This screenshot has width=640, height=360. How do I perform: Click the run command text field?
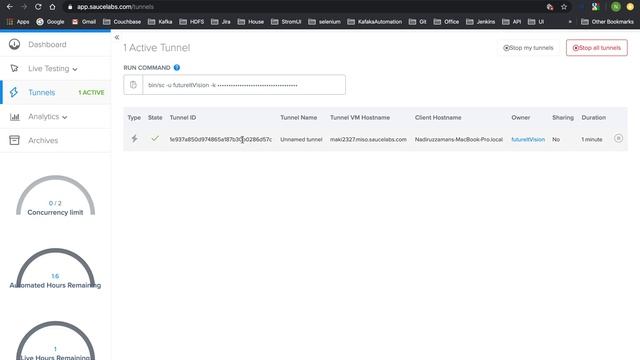(x=244, y=85)
